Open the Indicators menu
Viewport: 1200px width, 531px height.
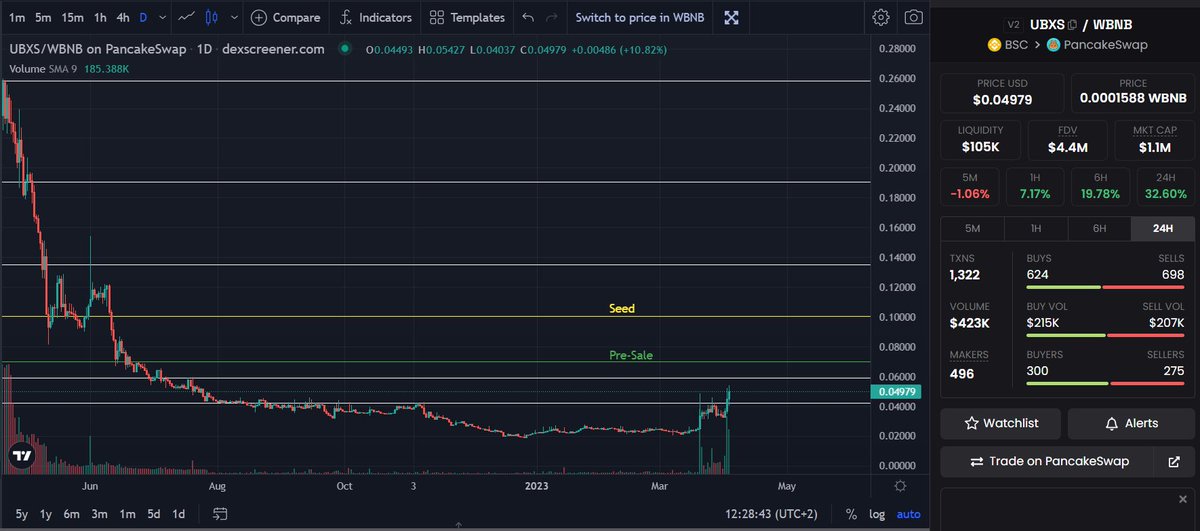(376, 17)
